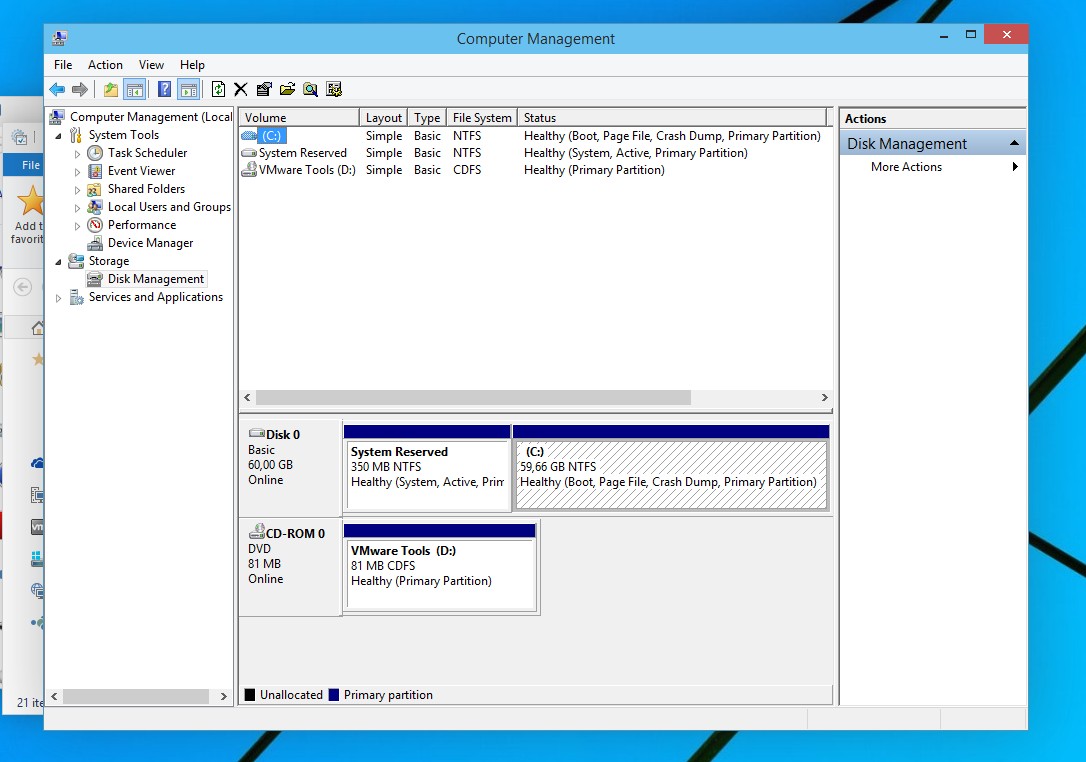
Task: Click the Open folder icon in the toolbar
Action: point(287,89)
